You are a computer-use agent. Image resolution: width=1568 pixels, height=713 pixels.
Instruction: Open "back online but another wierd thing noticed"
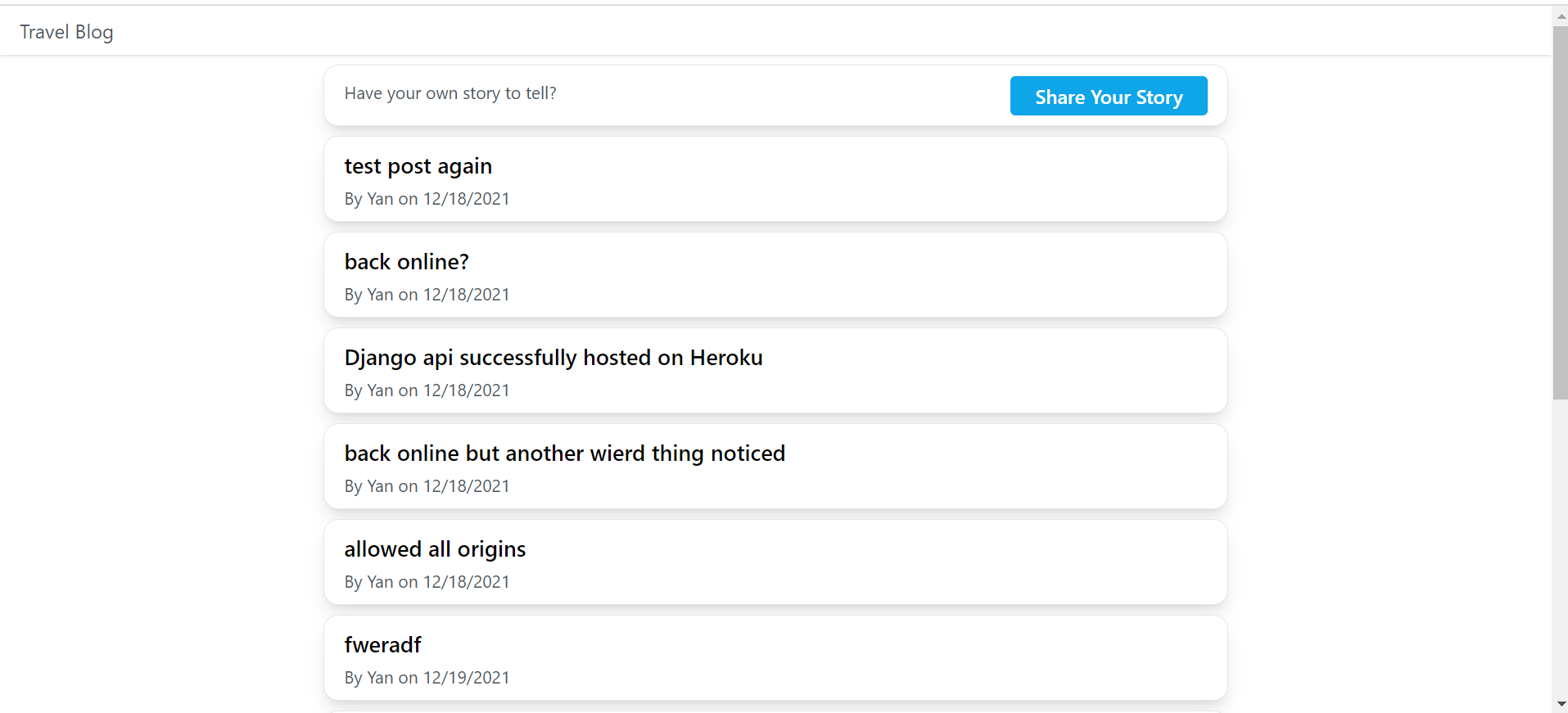[564, 454]
